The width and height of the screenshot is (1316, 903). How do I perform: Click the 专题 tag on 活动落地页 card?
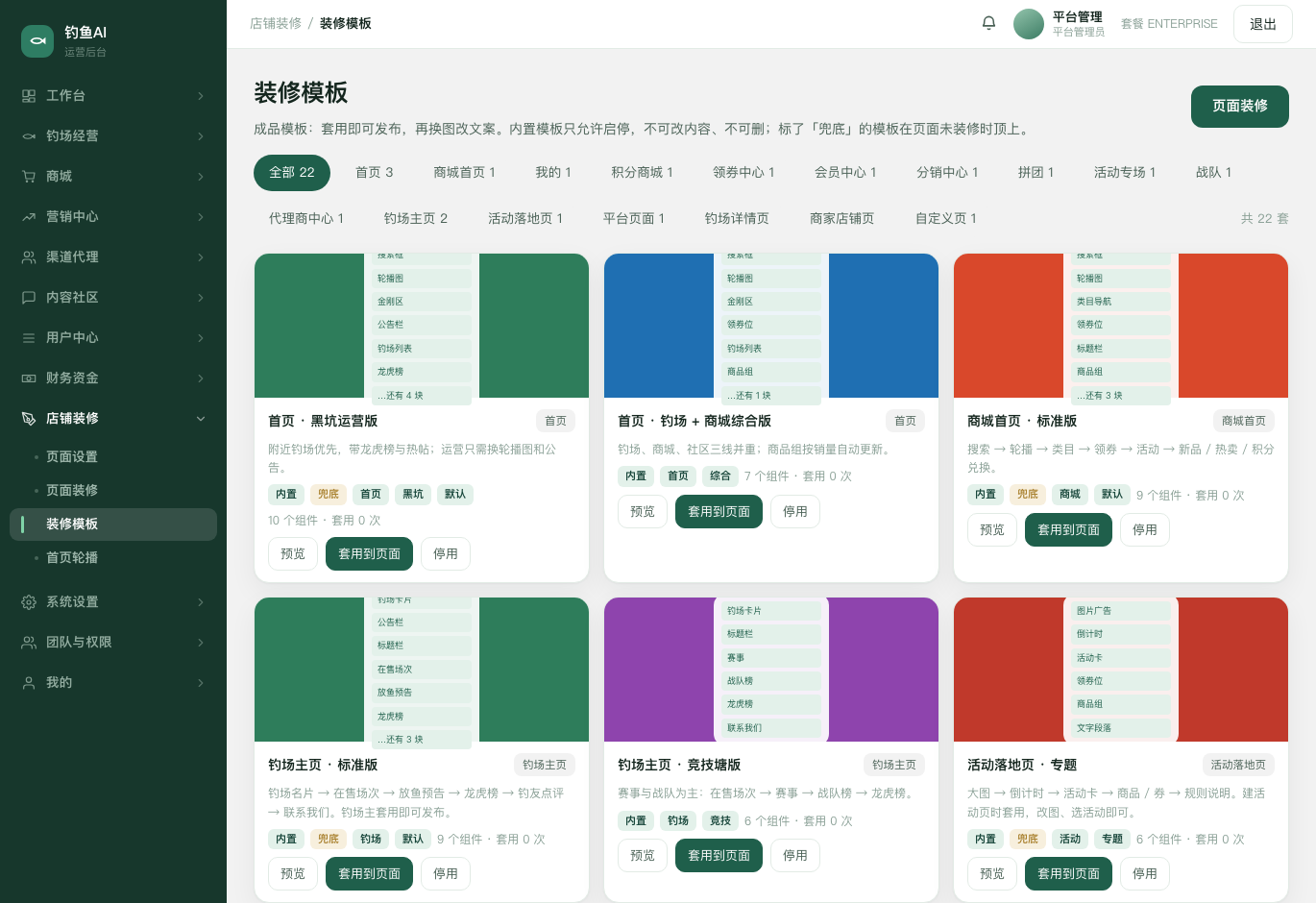[x=1112, y=840]
